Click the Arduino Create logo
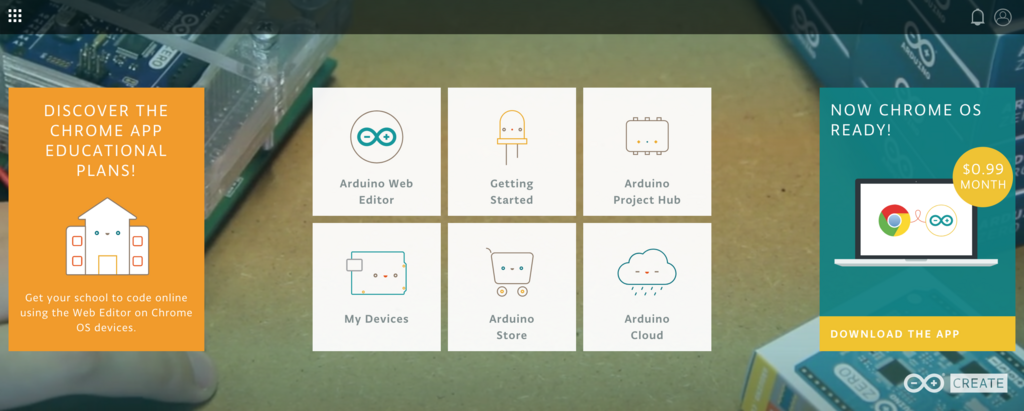Screen dimensions: 1024x411 [955, 384]
